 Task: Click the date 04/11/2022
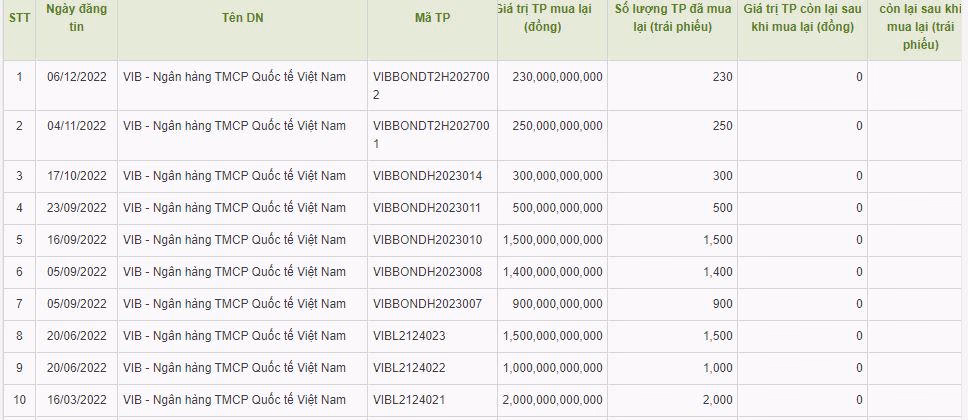(76, 126)
